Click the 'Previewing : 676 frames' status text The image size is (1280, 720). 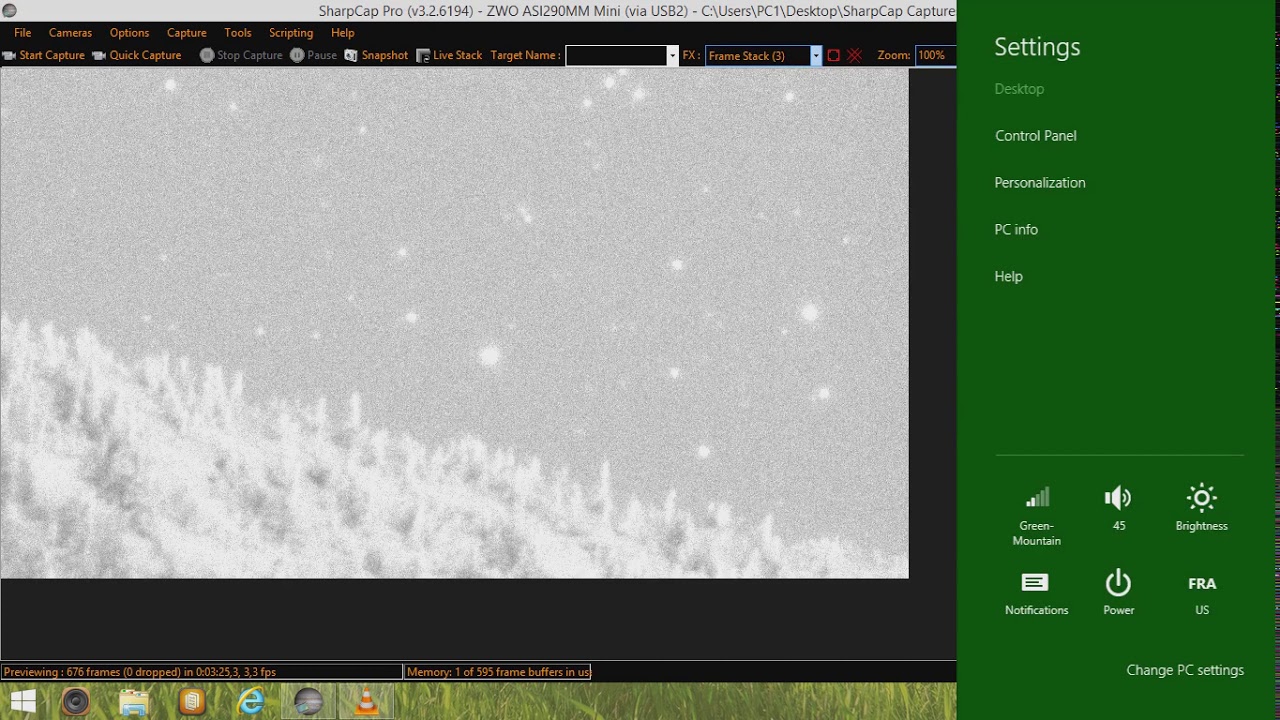[201, 672]
